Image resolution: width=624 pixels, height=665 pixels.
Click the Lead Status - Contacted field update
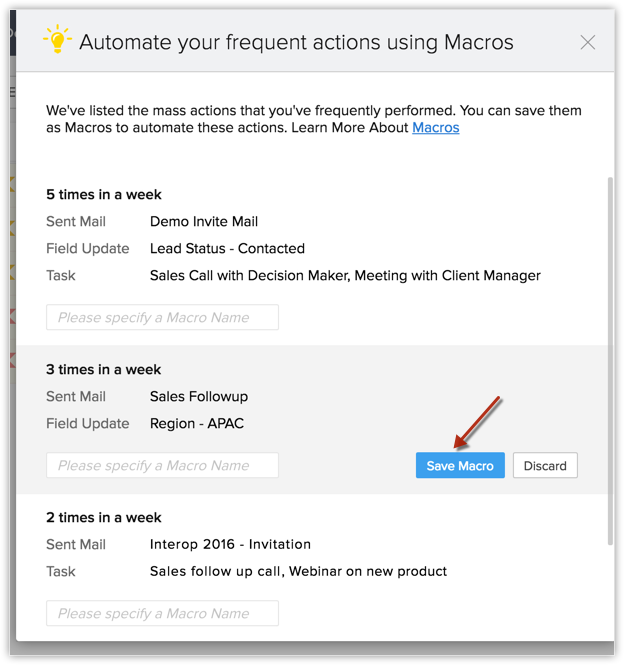click(x=227, y=249)
